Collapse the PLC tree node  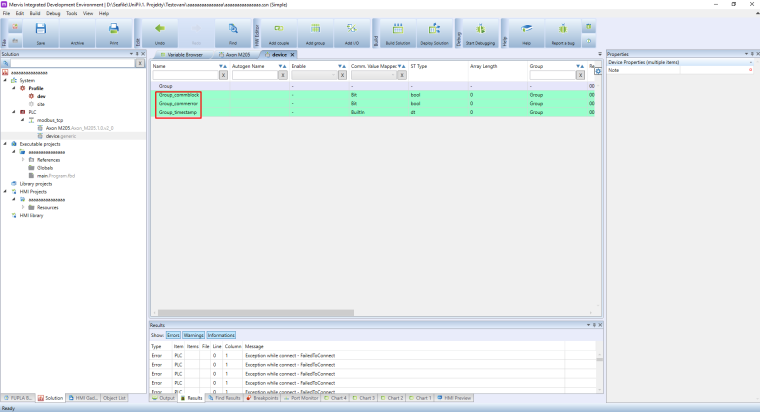click(x=6, y=111)
